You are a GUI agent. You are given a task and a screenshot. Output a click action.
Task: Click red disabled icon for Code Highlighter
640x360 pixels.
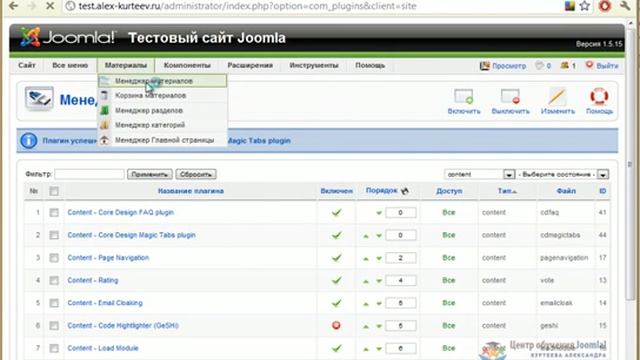click(336, 326)
